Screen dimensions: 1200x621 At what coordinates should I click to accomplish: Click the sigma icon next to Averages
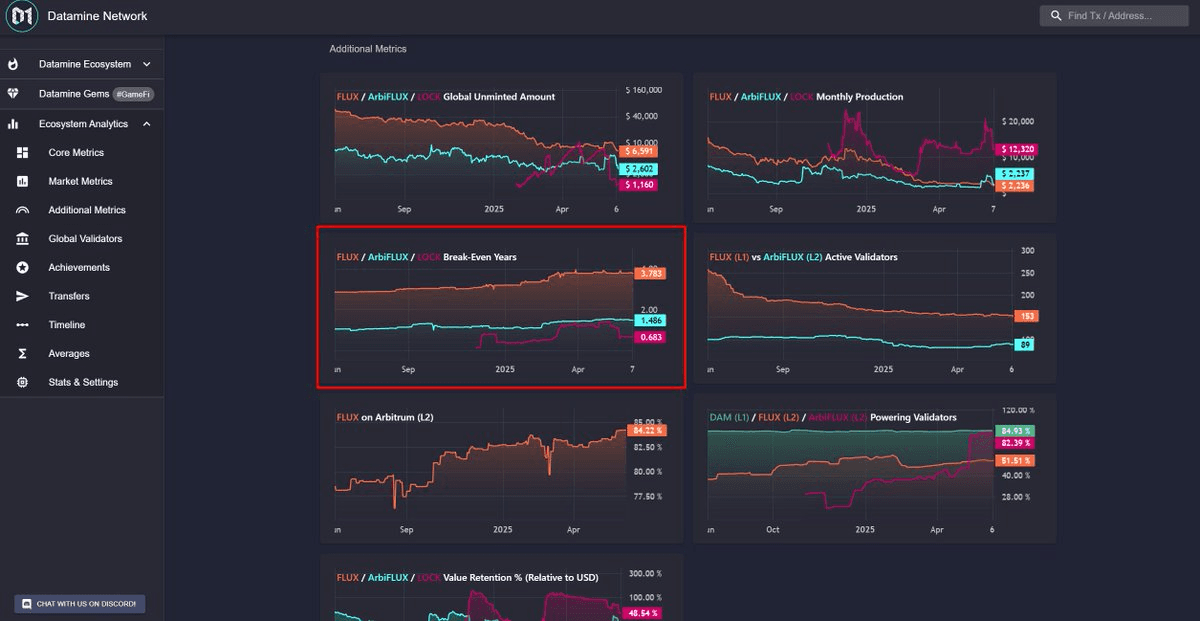(x=23, y=354)
